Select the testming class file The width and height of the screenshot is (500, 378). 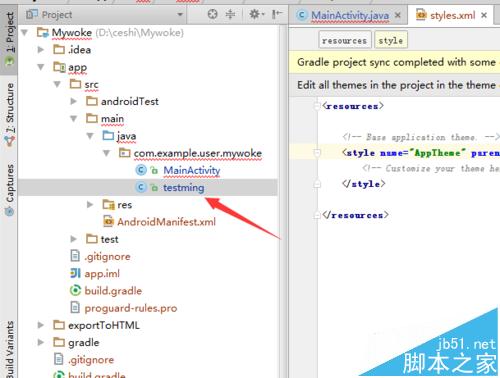[x=184, y=188]
